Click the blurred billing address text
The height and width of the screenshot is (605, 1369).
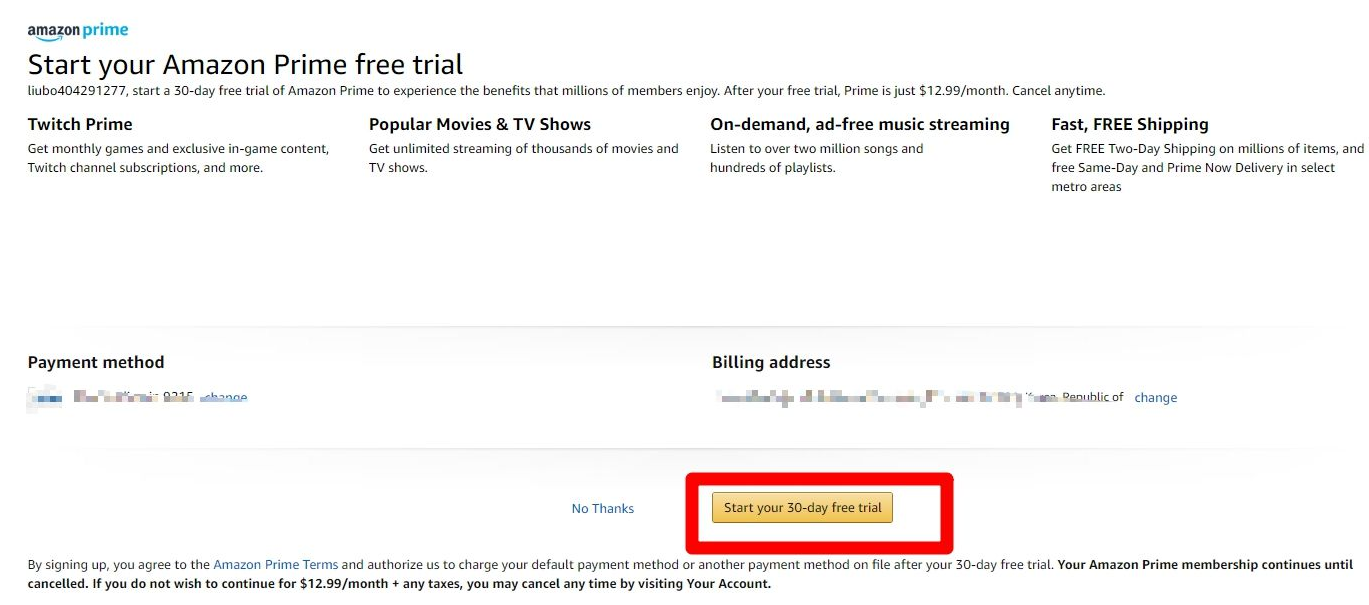tap(900, 398)
